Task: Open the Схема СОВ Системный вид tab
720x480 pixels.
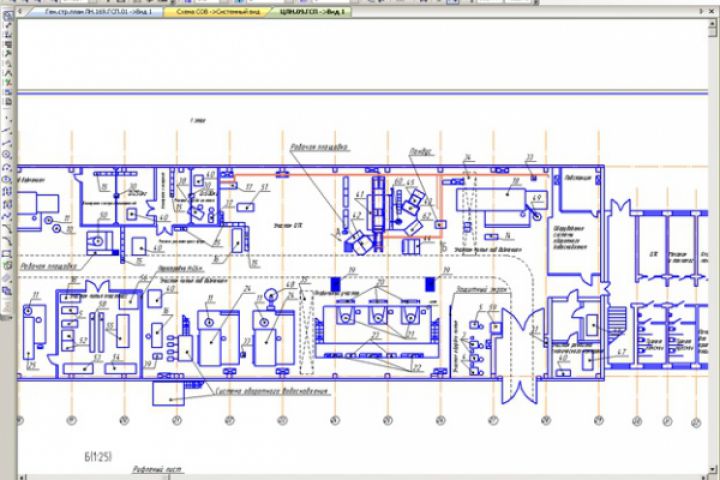Action: [216, 11]
